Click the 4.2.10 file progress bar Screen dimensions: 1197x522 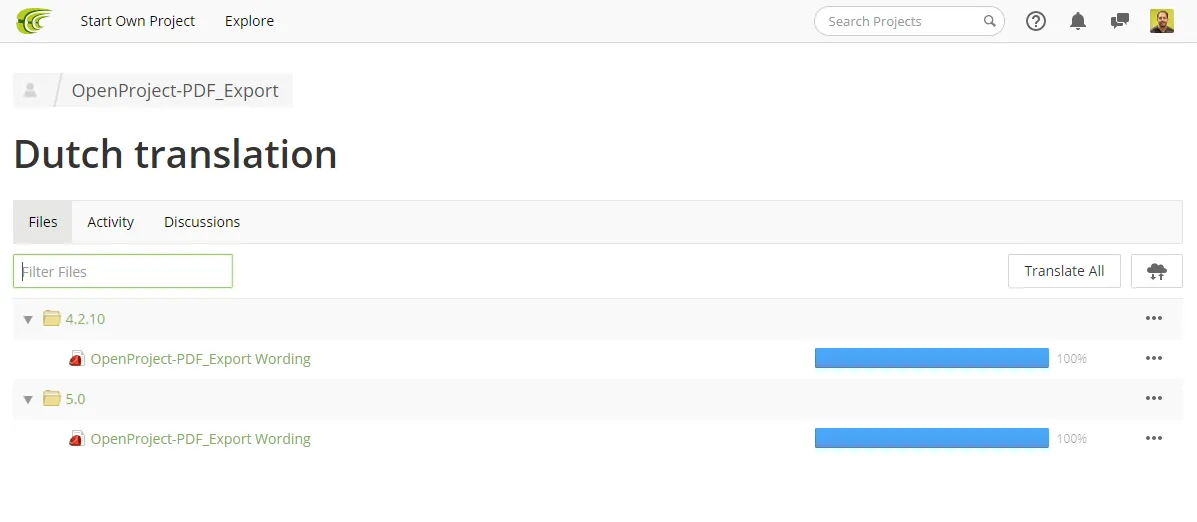(x=932, y=358)
